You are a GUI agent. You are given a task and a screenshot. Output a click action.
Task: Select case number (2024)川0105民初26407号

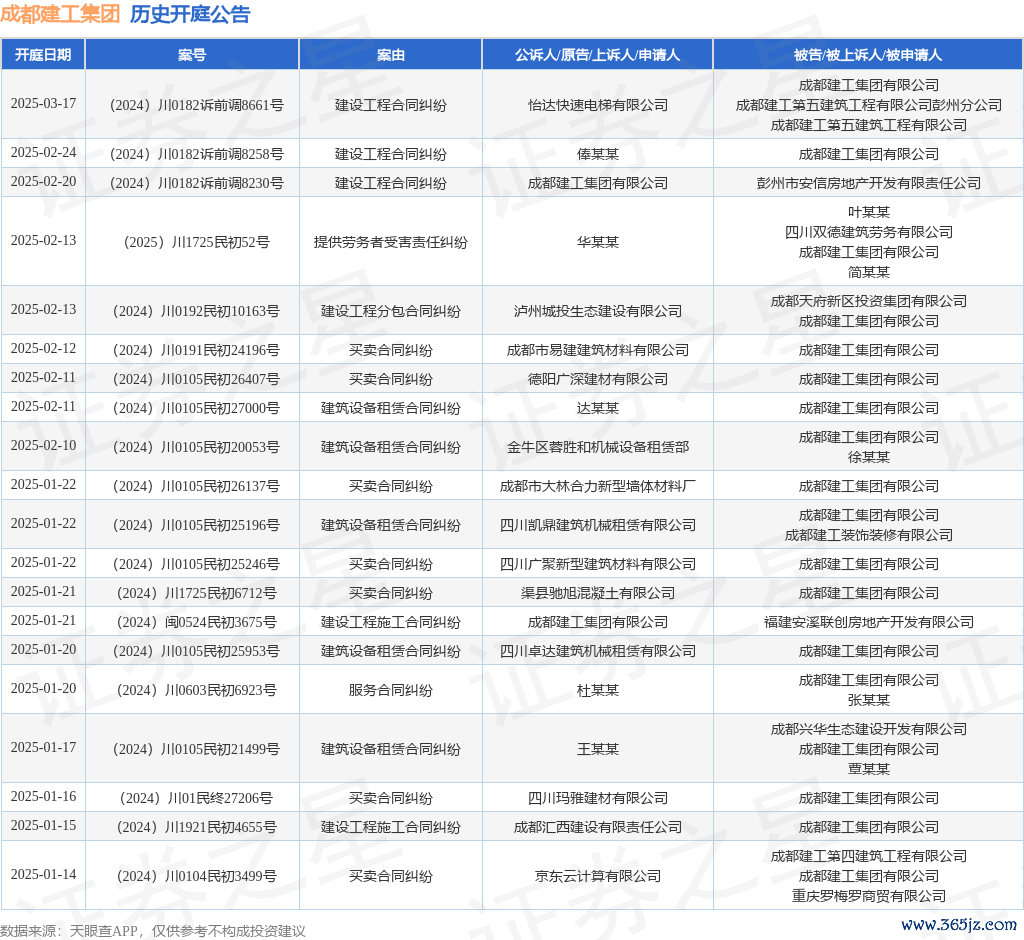196,379
